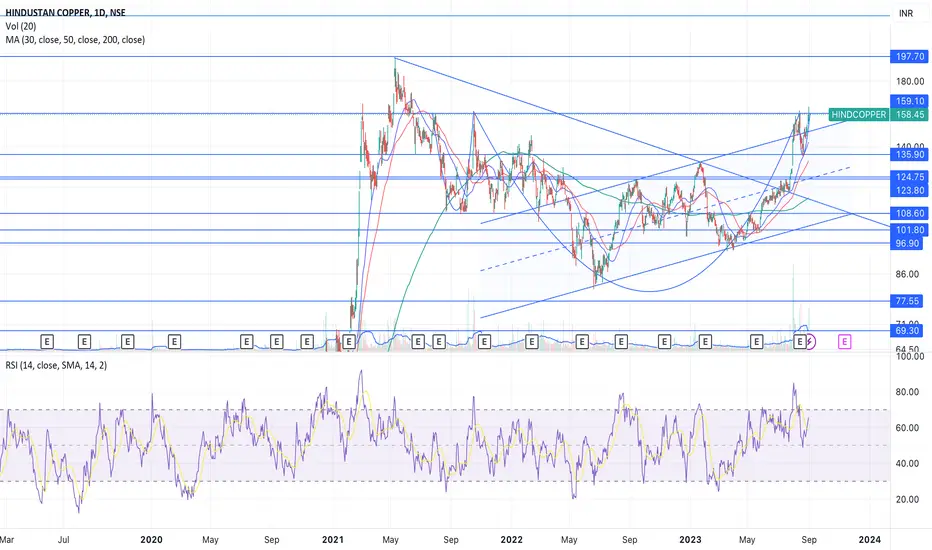
Task: Select the 197.70 horizontal line label
Action: [909, 56]
